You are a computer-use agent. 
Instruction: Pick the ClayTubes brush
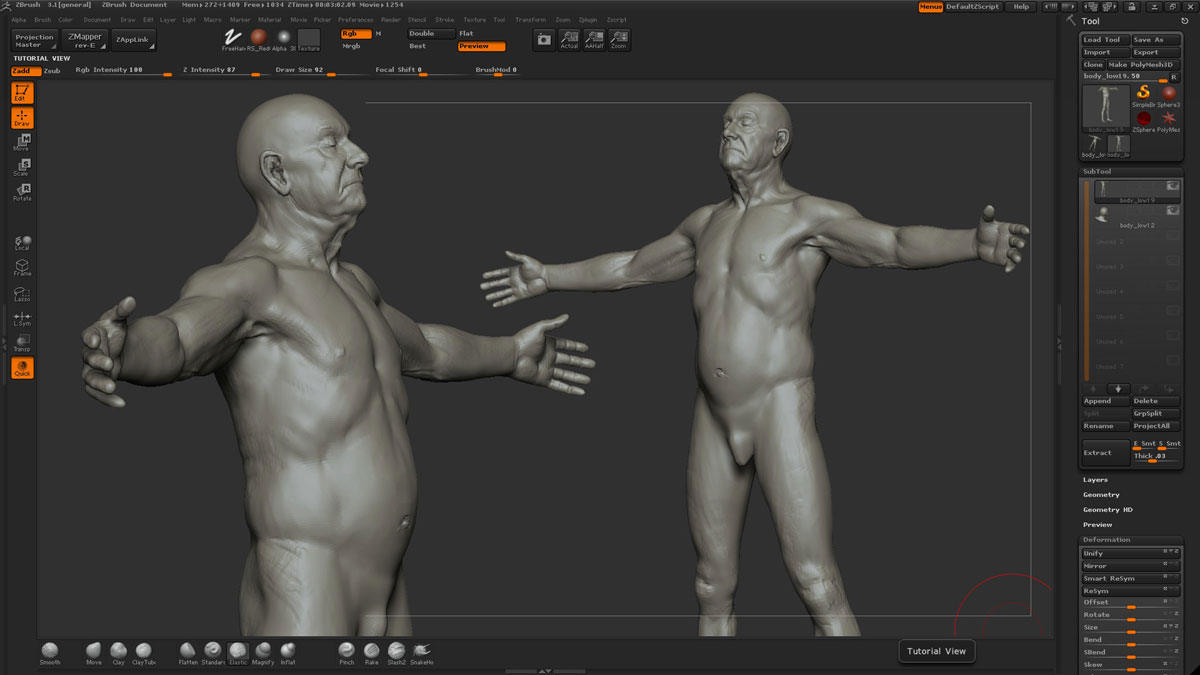click(x=143, y=651)
